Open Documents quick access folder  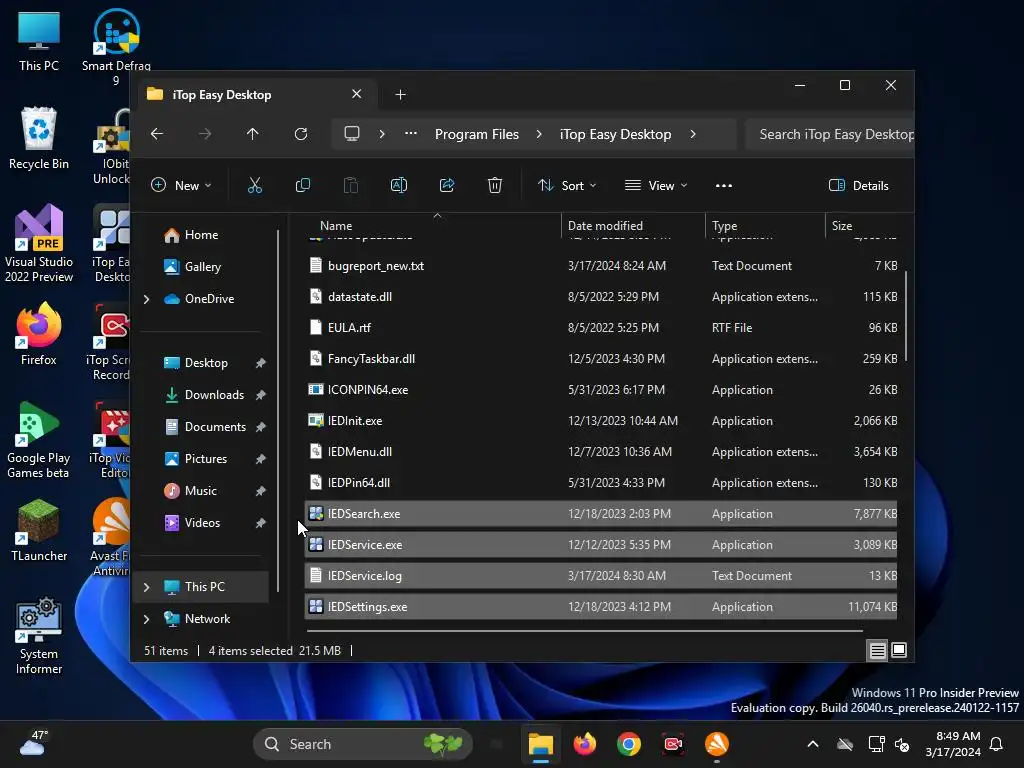click(215, 427)
